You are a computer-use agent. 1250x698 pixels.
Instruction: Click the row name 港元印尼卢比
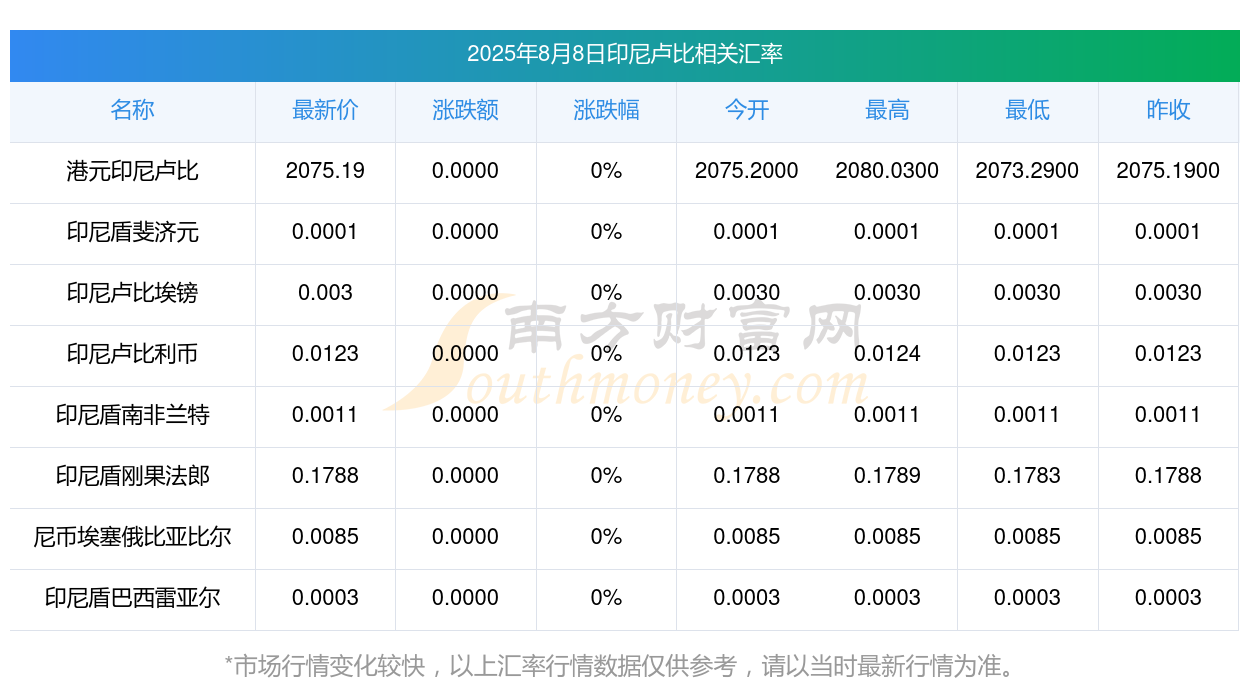click(133, 171)
